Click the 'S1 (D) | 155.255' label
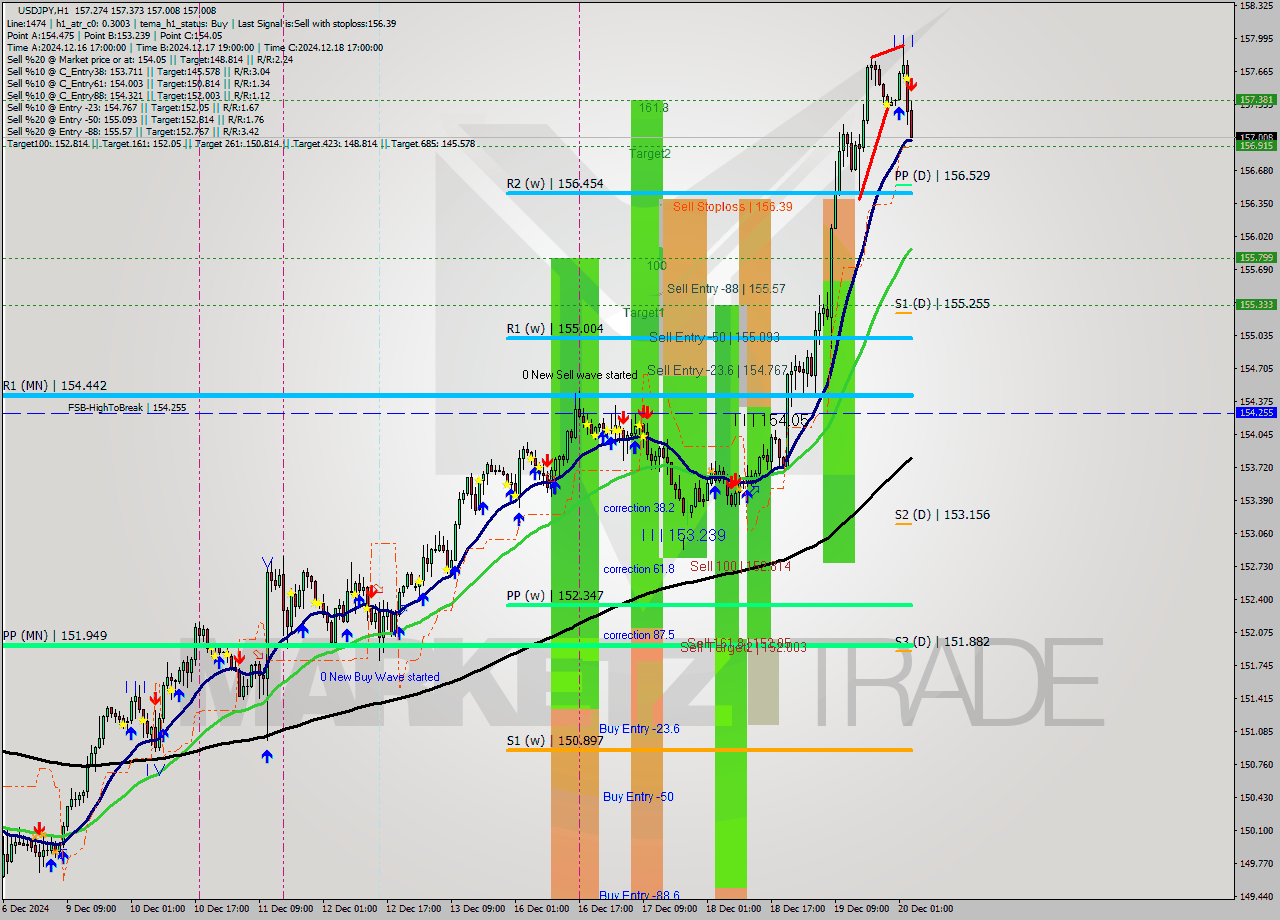The image size is (1280, 920). [x=942, y=303]
